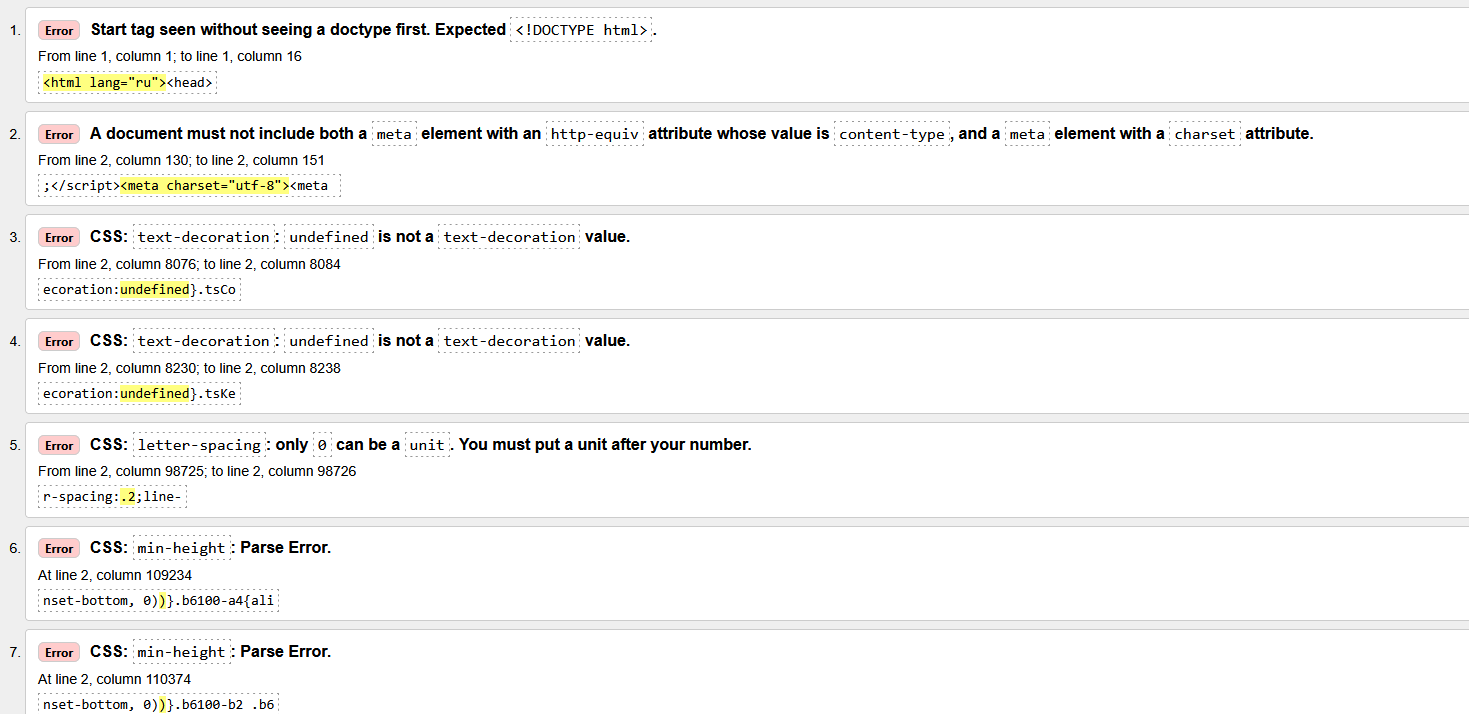Click the highlighted <meta charset="utf-8"> snippet
The height and width of the screenshot is (714, 1469).
click(x=204, y=186)
